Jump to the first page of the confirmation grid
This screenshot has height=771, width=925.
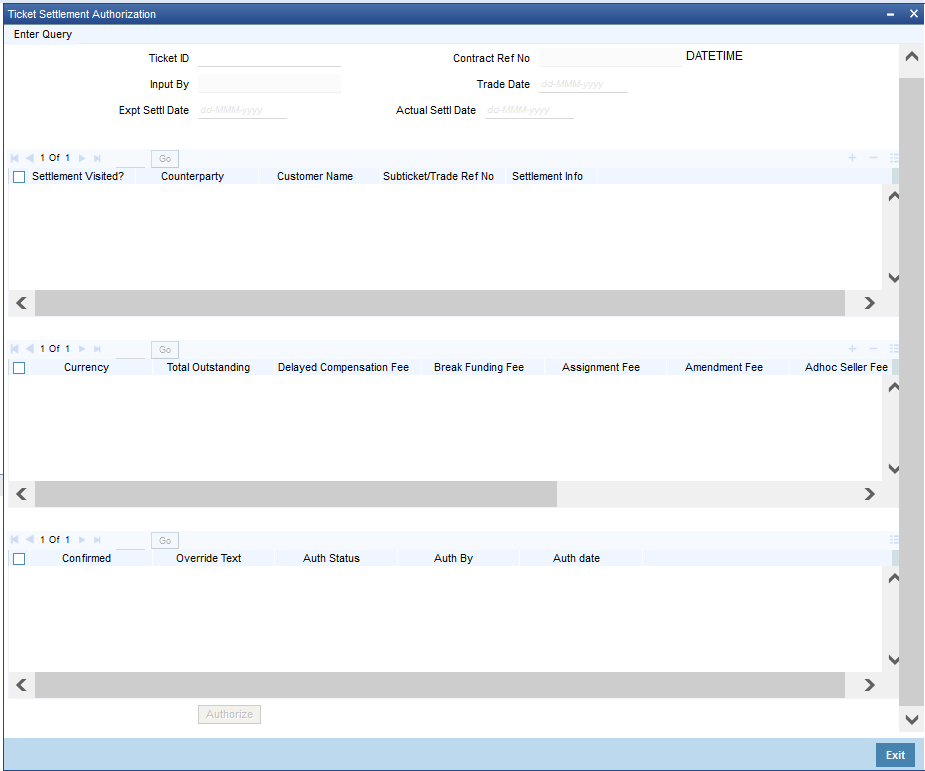click(13, 539)
